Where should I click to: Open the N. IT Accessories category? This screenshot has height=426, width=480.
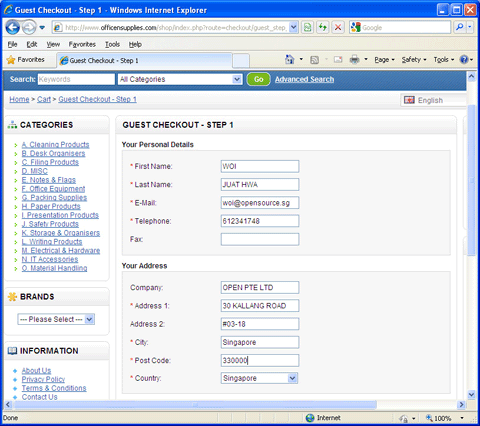click(50, 259)
